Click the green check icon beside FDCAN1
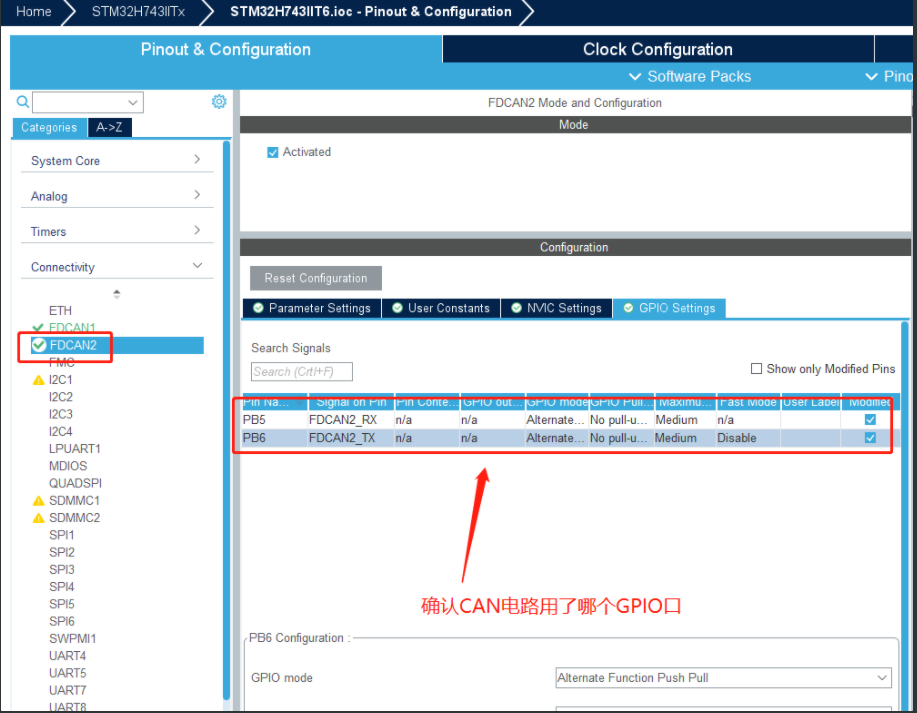 coord(38,328)
